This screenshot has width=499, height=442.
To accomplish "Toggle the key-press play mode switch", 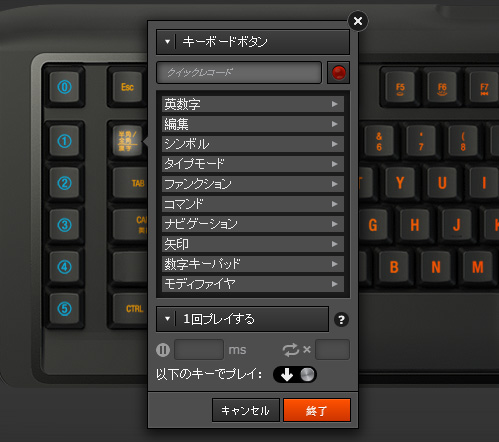I will [295, 374].
